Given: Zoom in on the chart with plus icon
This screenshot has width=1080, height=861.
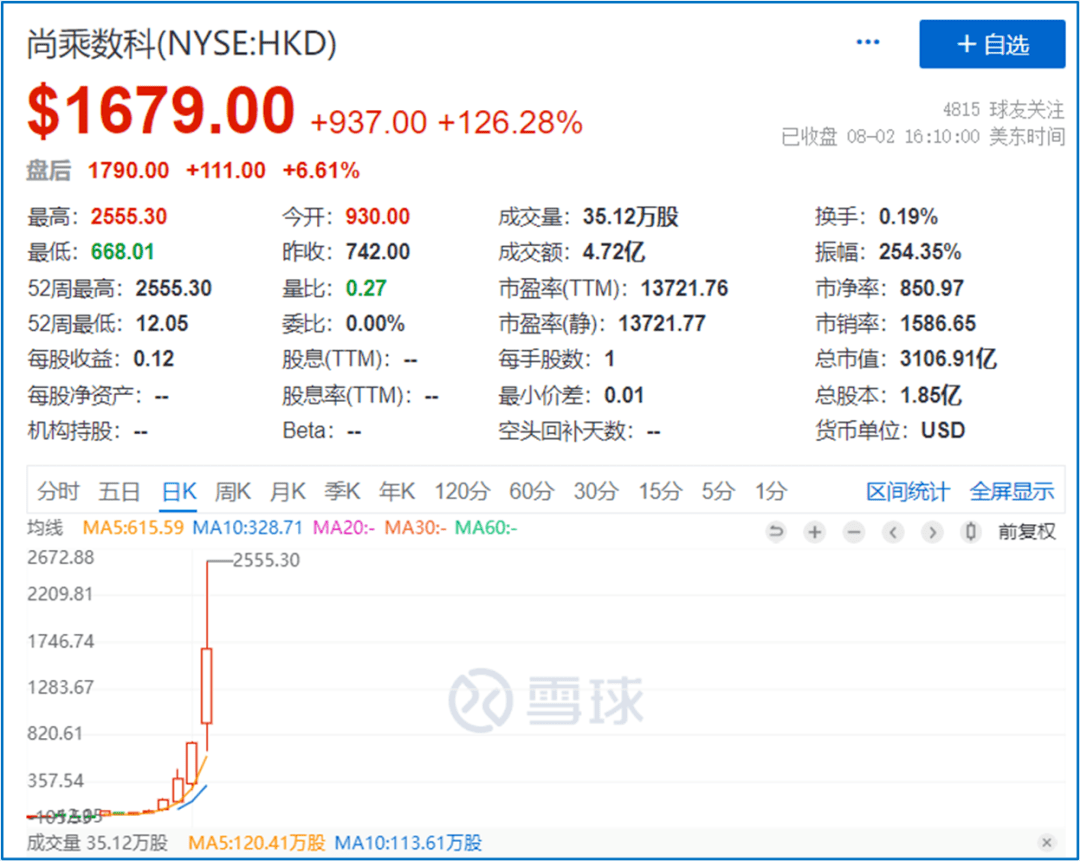Looking at the screenshot, I should tap(814, 531).
